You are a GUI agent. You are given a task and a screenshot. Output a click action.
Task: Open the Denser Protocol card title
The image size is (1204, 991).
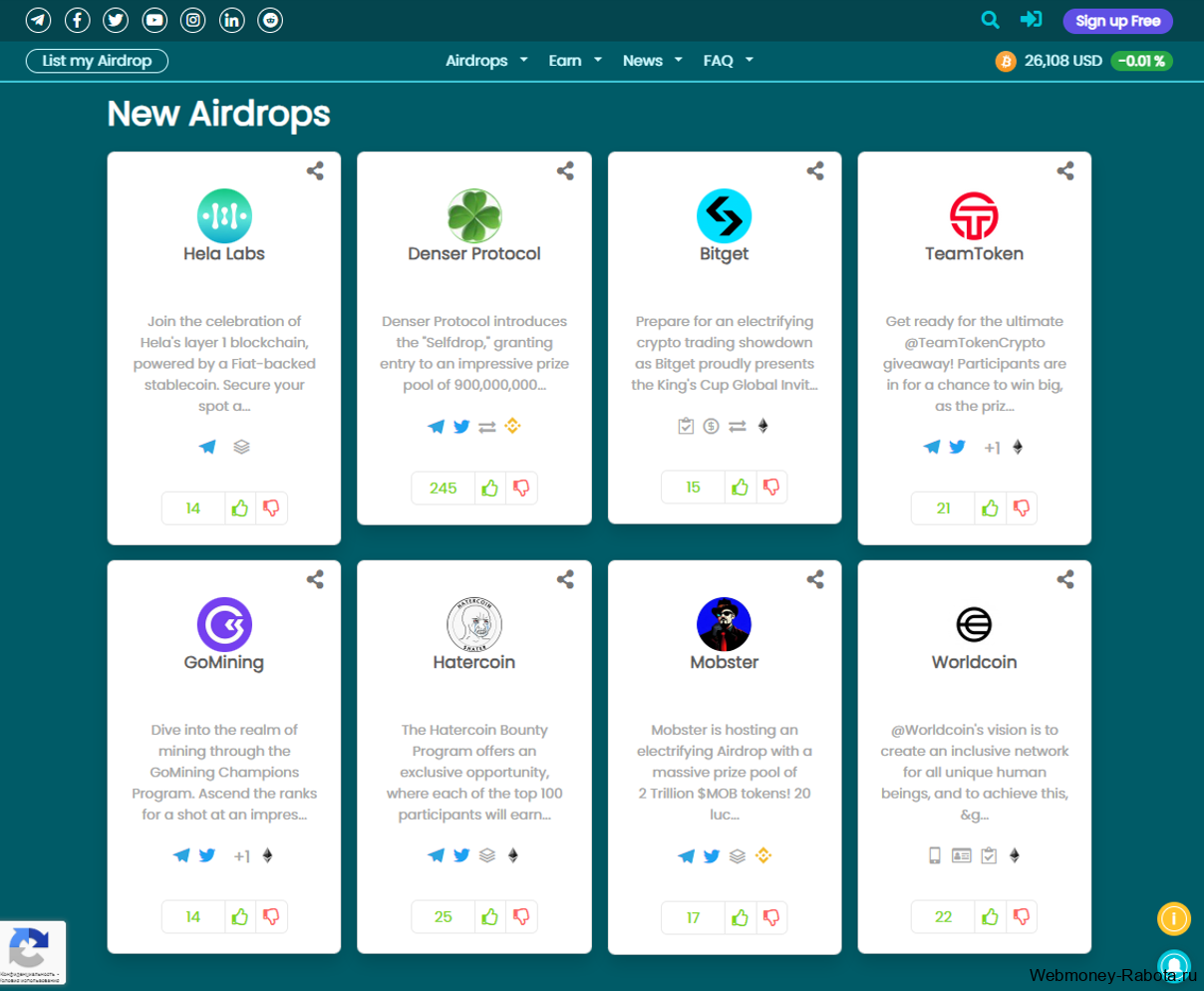pos(474,254)
